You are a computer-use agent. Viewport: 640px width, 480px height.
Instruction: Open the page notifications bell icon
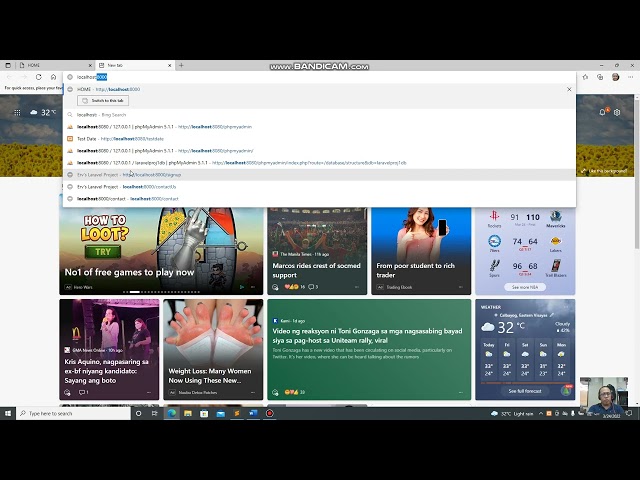602,112
